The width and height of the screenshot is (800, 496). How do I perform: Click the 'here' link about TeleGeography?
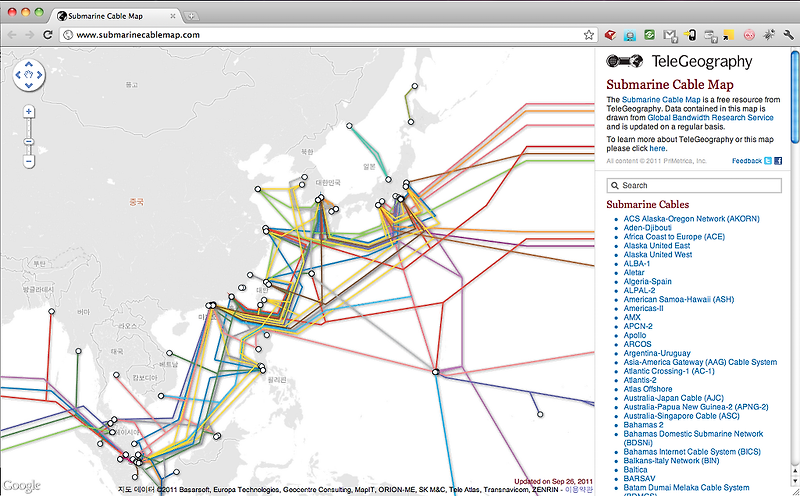pyautogui.click(x=657, y=148)
